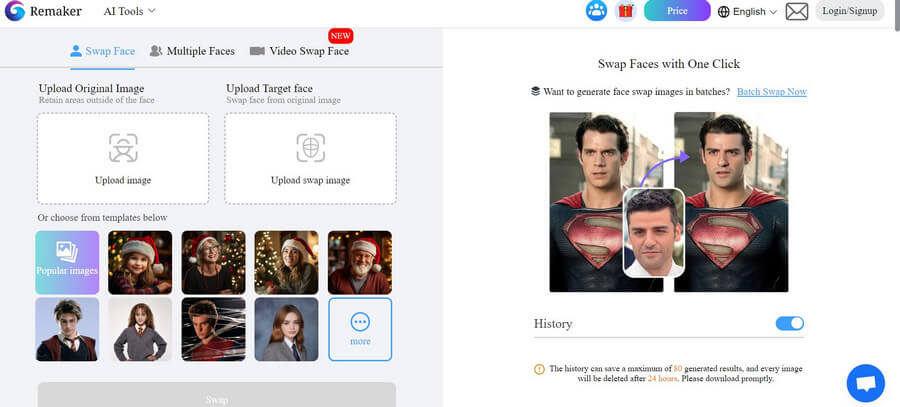The width and height of the screenshot is (900, 407).
Task: Select the girl in grey school sweater template
Action: [140, 329]
